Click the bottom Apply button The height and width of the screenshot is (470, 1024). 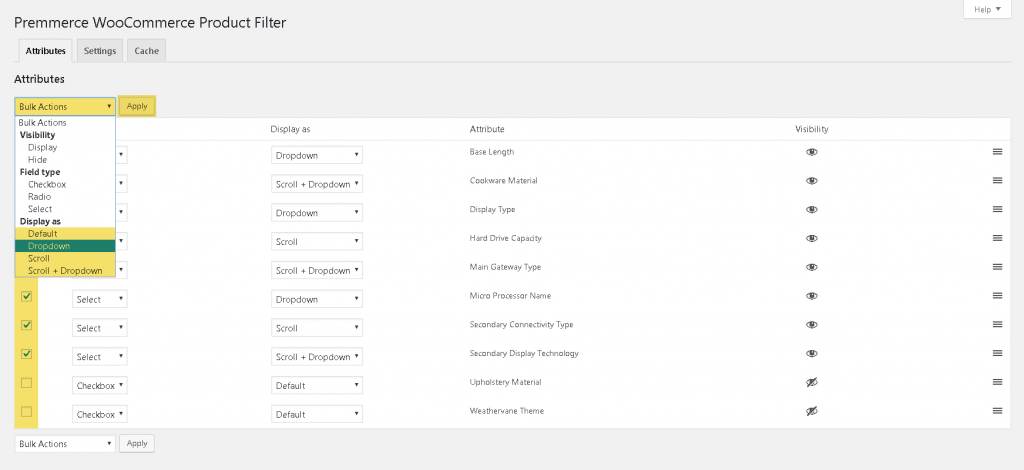coord(137,443)
